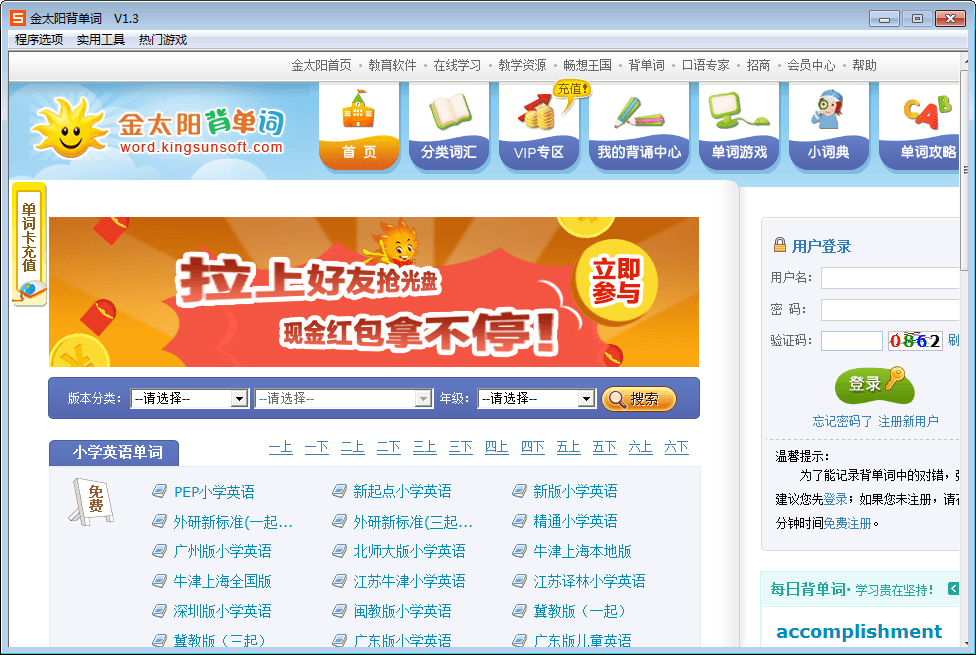
Task: Click the book icon beside 北师大版小学英语
Action: [339, 551]
